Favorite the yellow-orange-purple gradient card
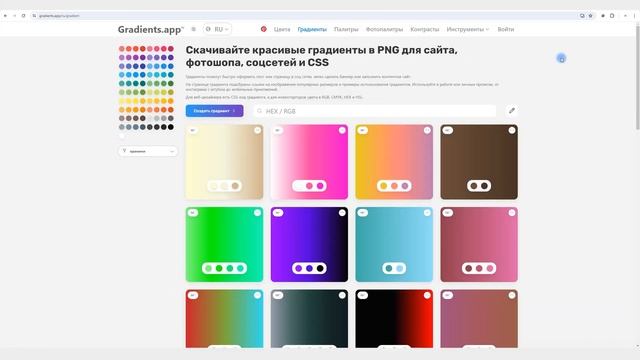This screenshot has width=640, height=360. click(x=427, y=130)
